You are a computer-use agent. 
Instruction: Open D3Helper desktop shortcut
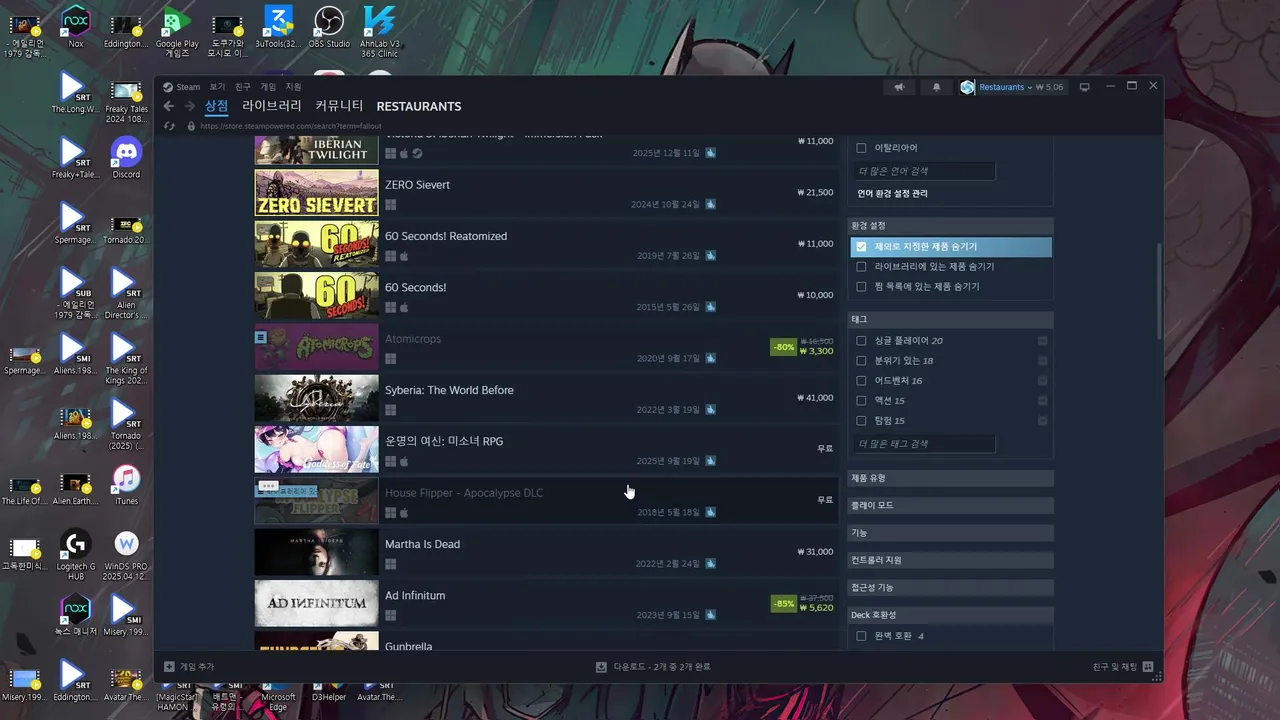click(329, 692)
